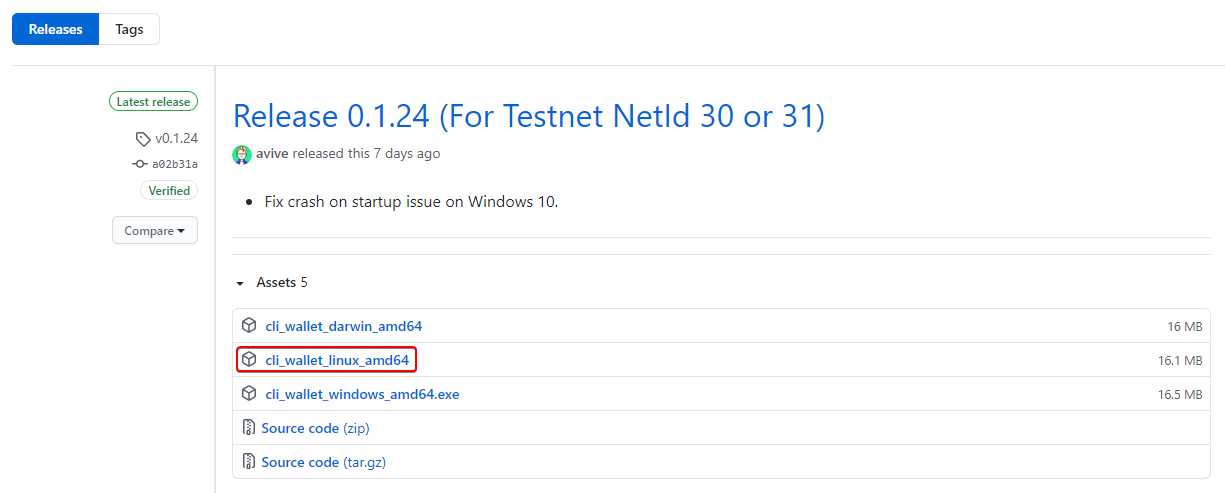Click the Latest release label
Screen dimensions: 1225x493
click(154, 101)
